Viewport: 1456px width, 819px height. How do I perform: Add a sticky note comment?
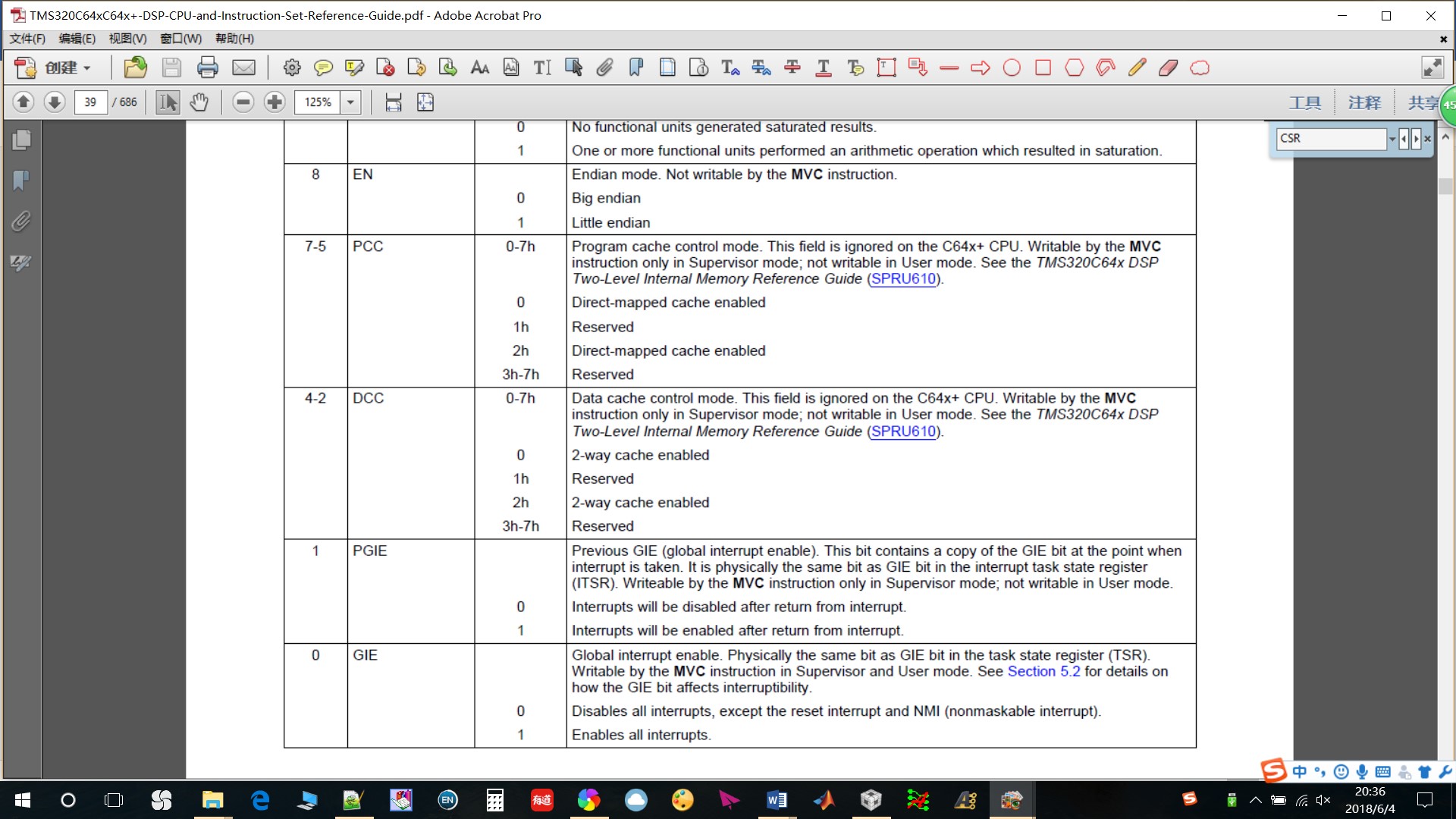pyautogui.click(x=323, y=68)
